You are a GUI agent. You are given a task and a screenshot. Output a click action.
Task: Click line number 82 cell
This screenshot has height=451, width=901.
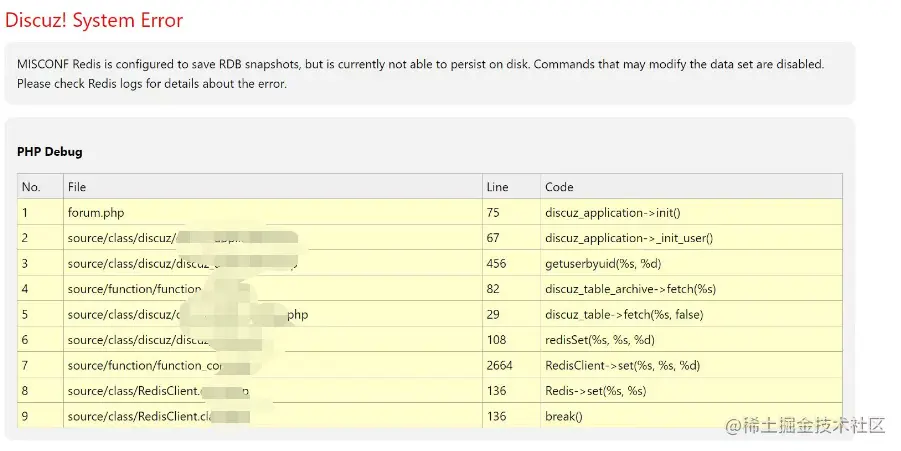(511, 288)
